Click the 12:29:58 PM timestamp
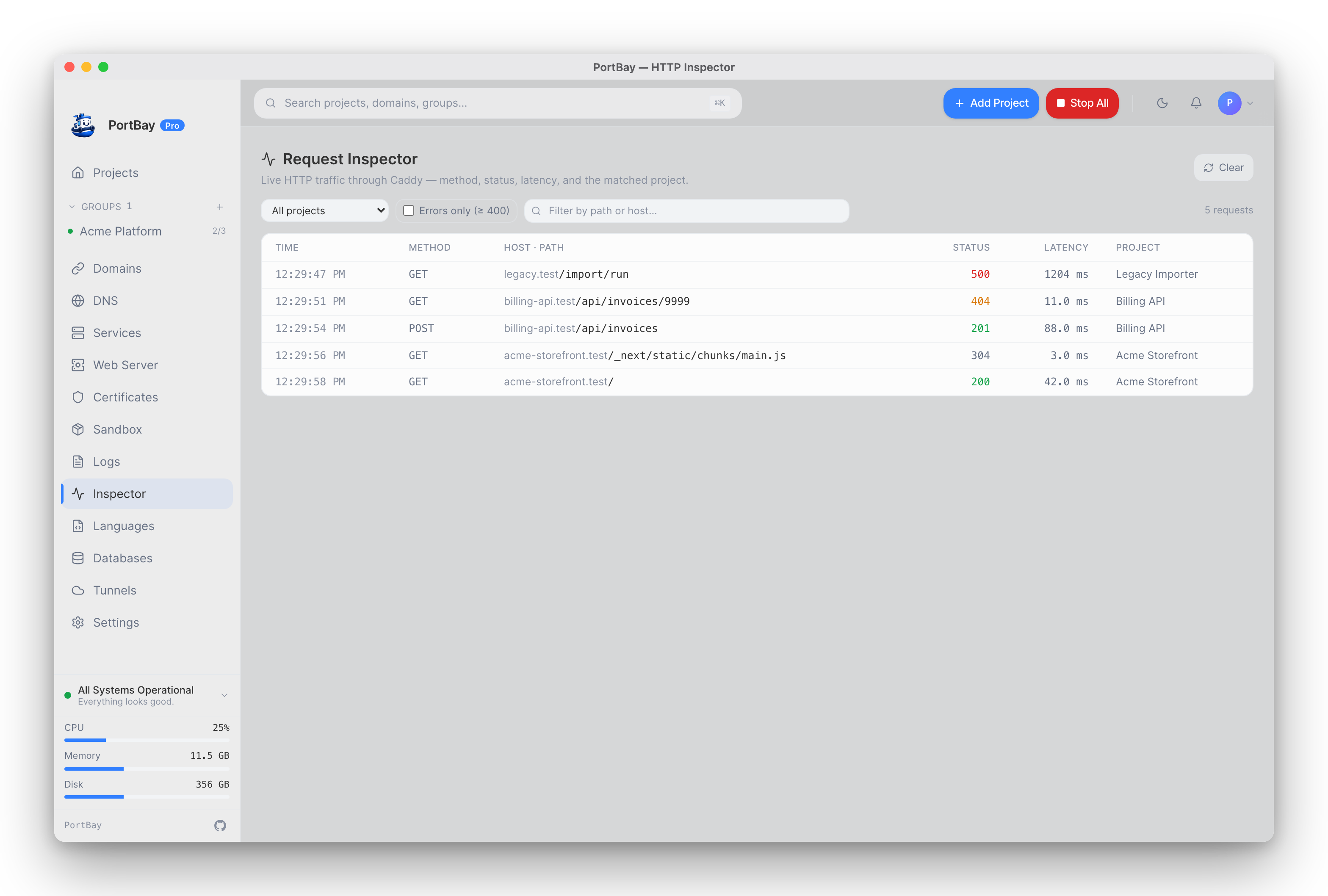1328x896 pixels. (310, 382)
